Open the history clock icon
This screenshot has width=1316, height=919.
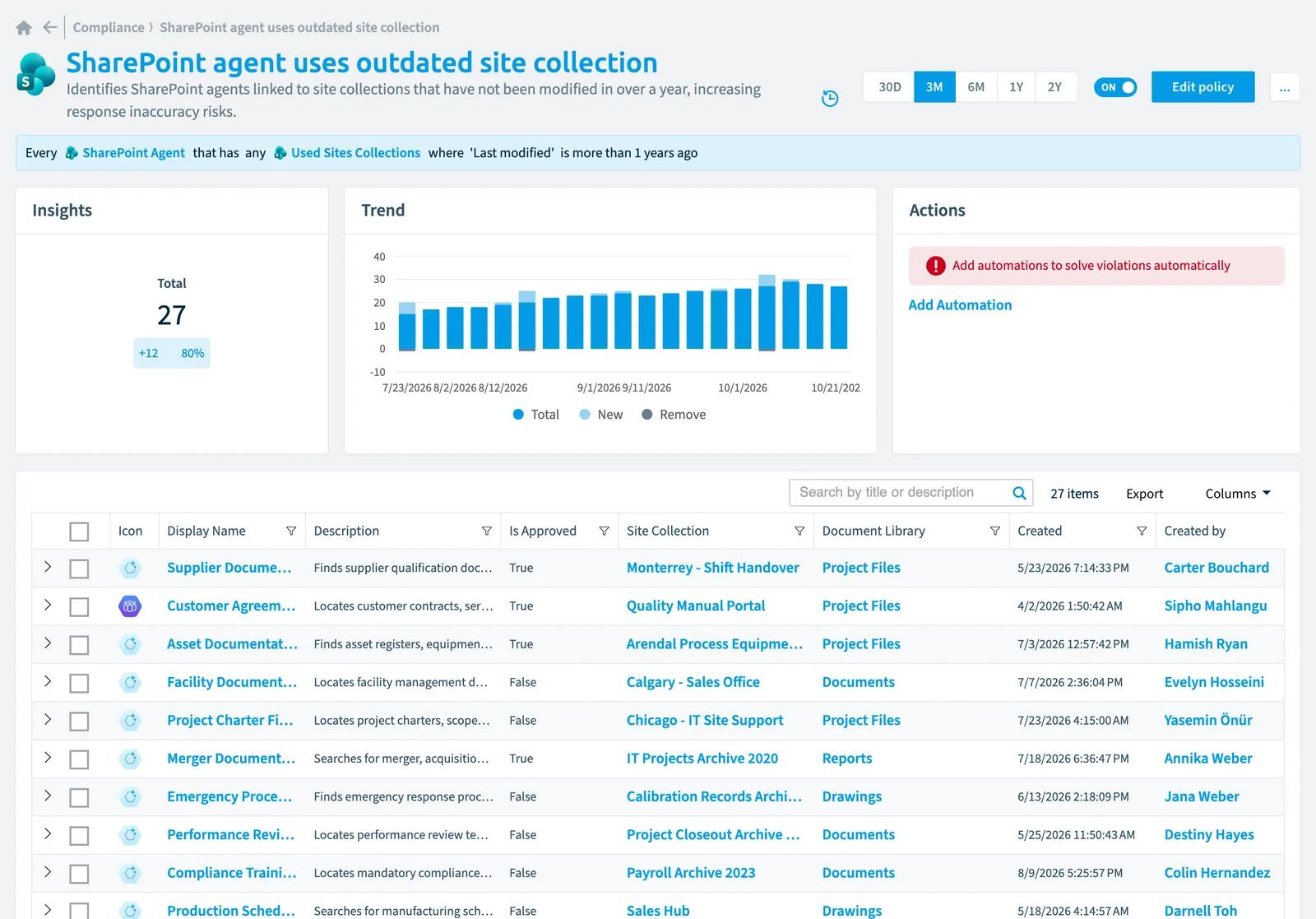coord(830,99)
